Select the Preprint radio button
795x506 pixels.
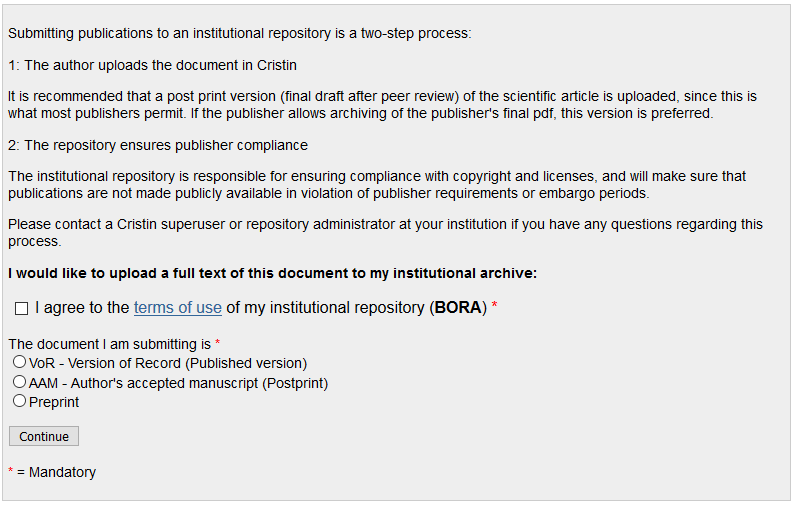coord(20,401)
